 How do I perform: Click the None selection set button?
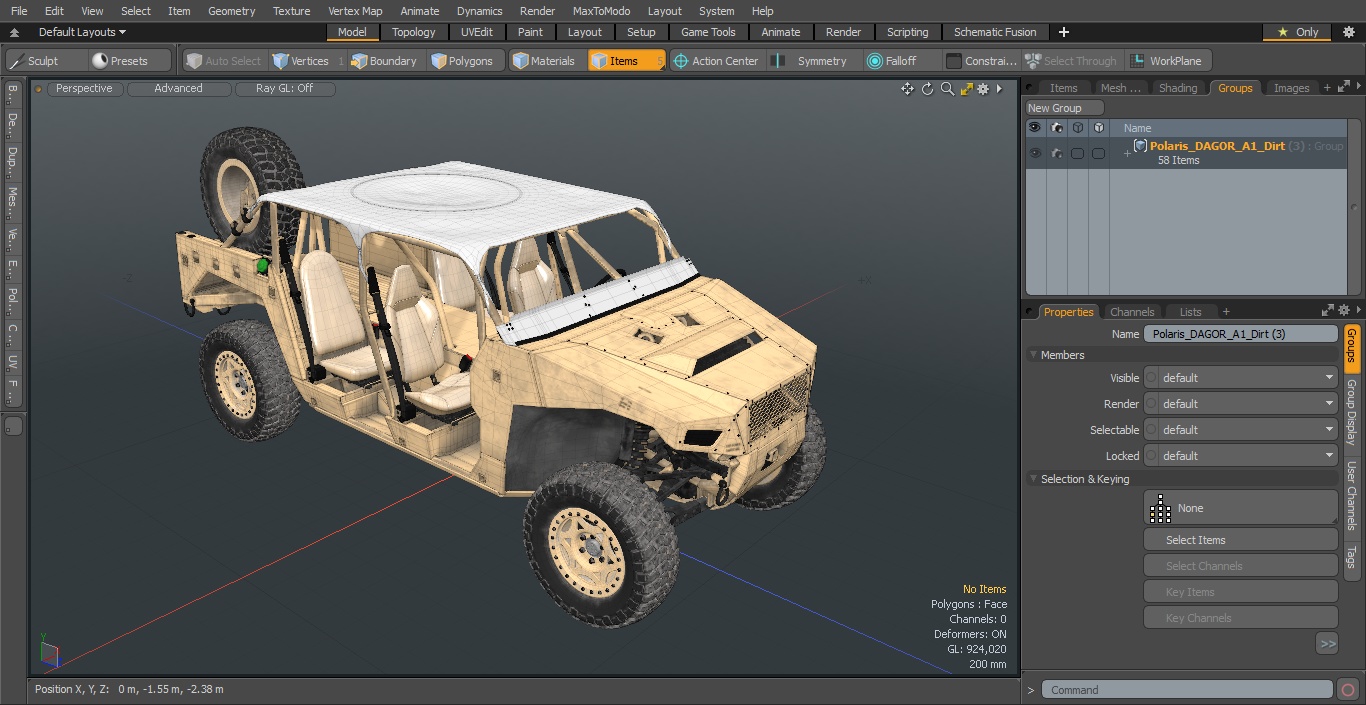click(1240, 508)
